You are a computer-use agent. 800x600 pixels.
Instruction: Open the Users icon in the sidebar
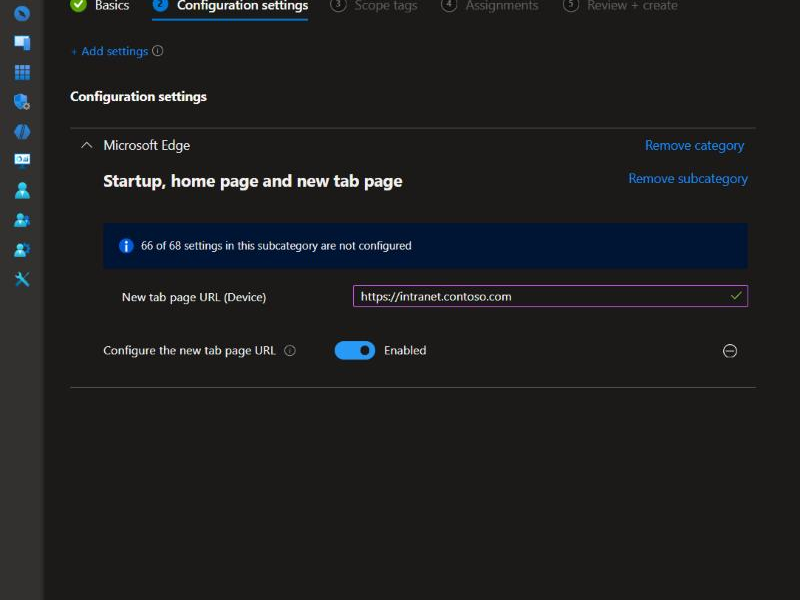pyautogui.click(x=22, y=190)
